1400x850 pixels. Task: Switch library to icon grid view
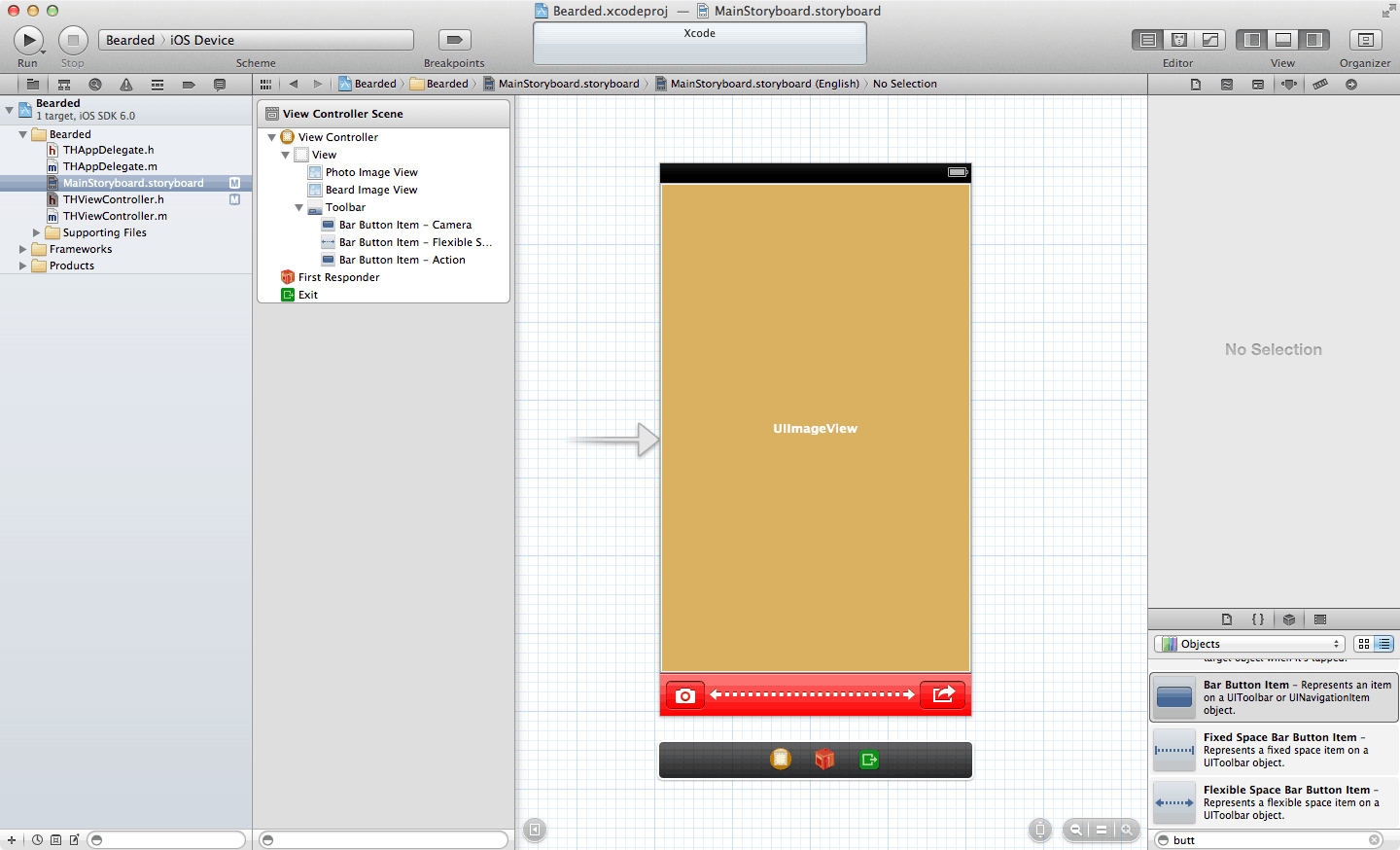coord(1364,644)
